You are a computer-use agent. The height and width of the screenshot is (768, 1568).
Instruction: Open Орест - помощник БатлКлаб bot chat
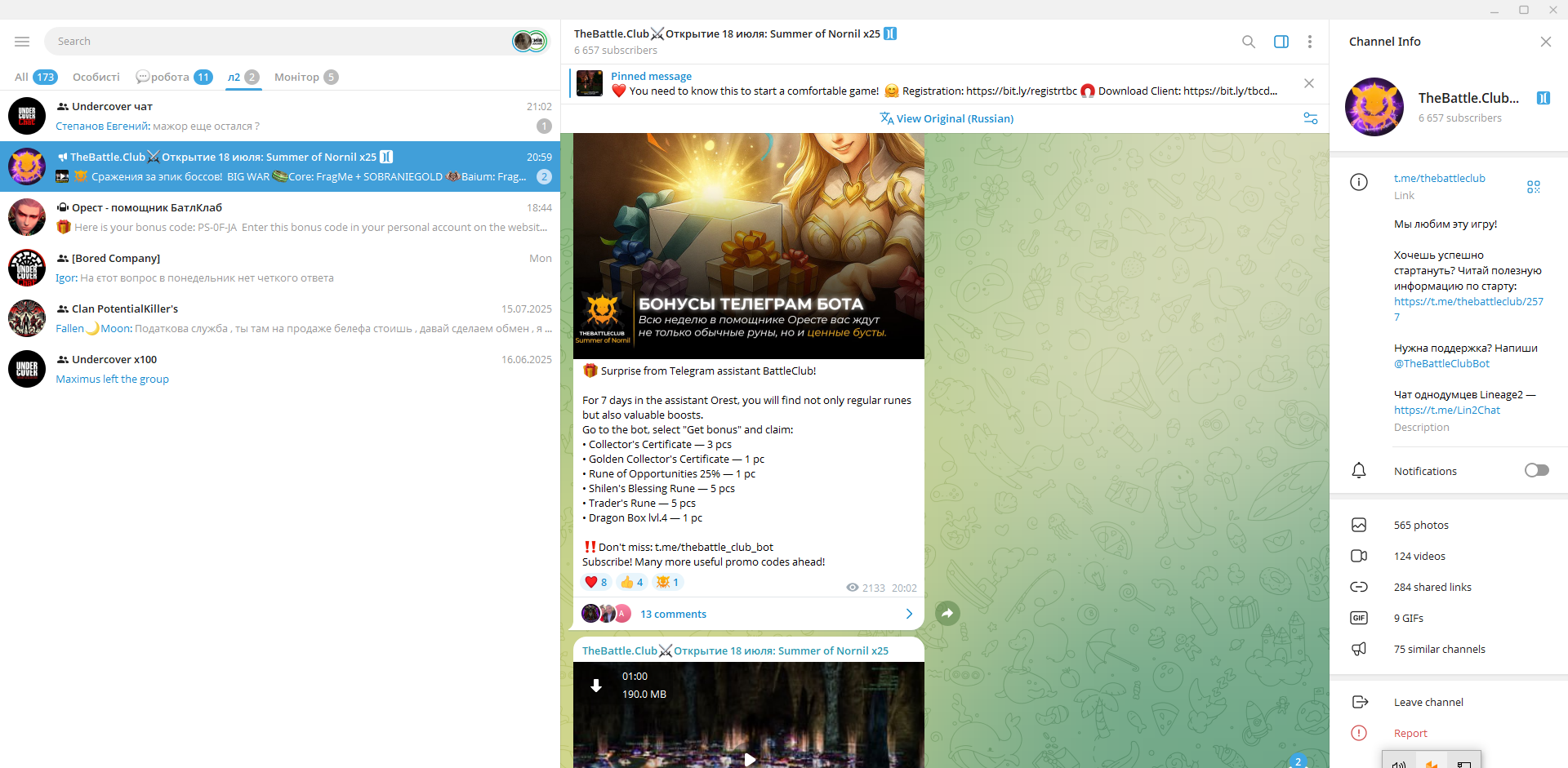280,217
